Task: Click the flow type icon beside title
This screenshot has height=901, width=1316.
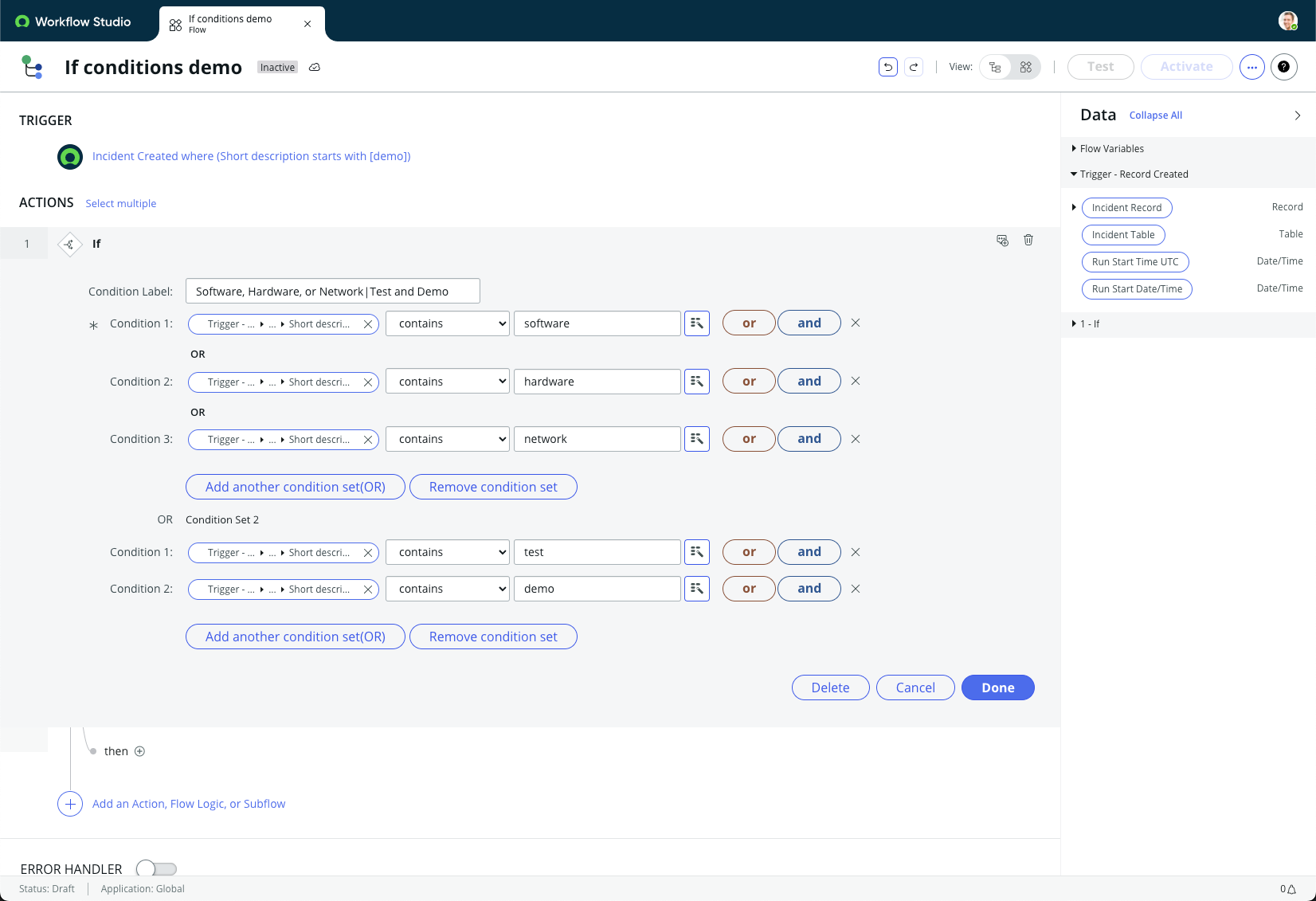Action: 32,67
